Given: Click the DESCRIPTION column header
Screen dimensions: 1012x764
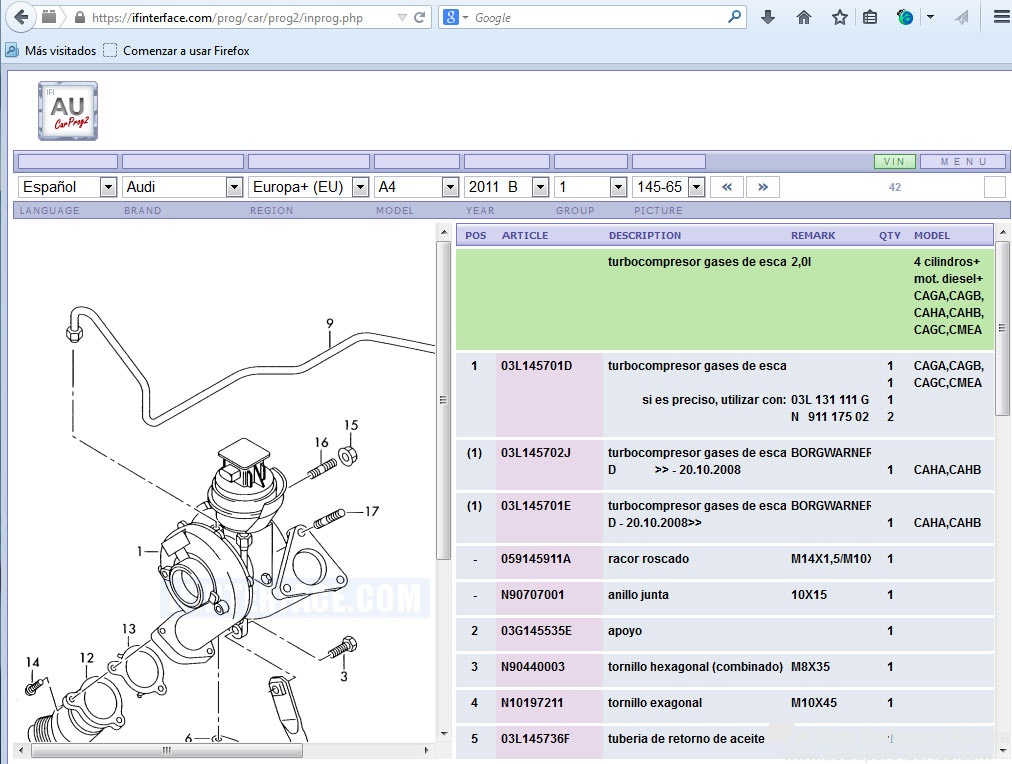Looking at the screenshot, I should pos(645,236).
